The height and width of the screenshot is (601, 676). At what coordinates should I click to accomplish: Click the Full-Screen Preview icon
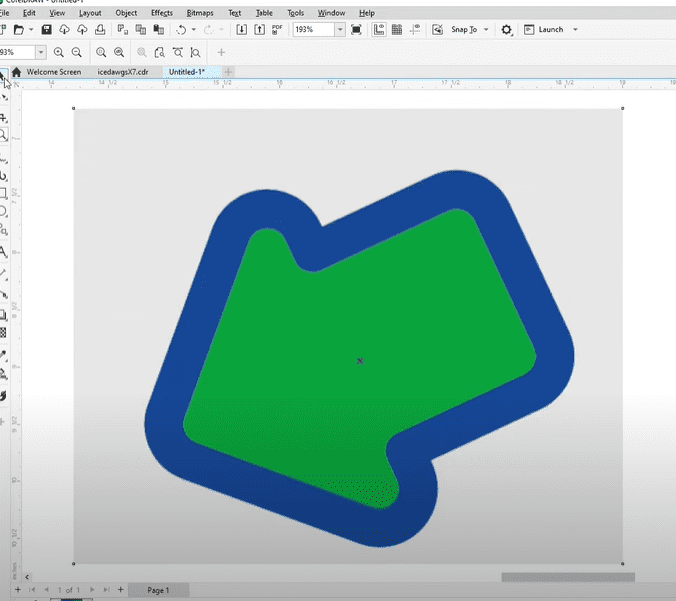pyautogui.click(x=357, y=30)
